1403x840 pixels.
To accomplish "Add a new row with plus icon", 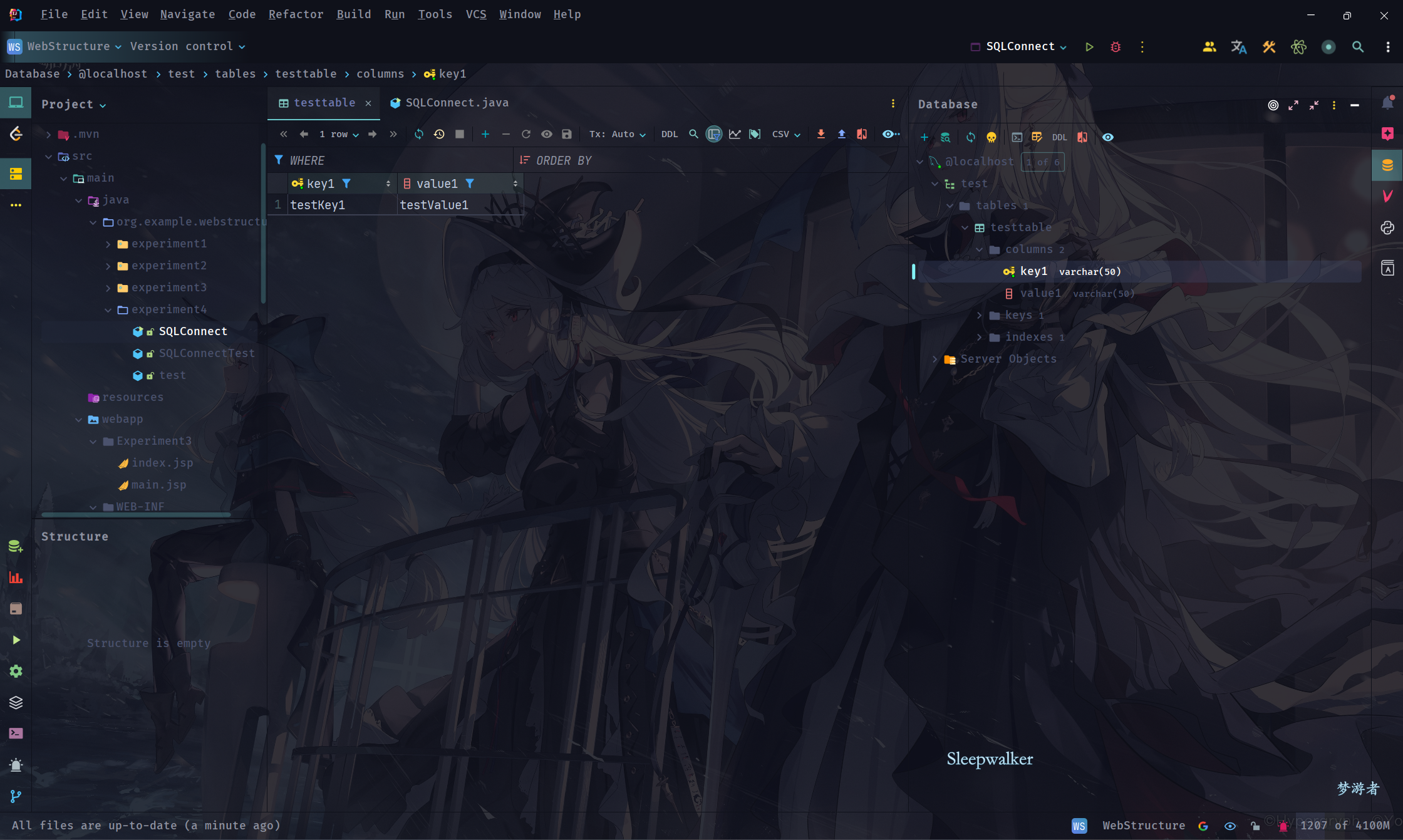I will 485,134.
